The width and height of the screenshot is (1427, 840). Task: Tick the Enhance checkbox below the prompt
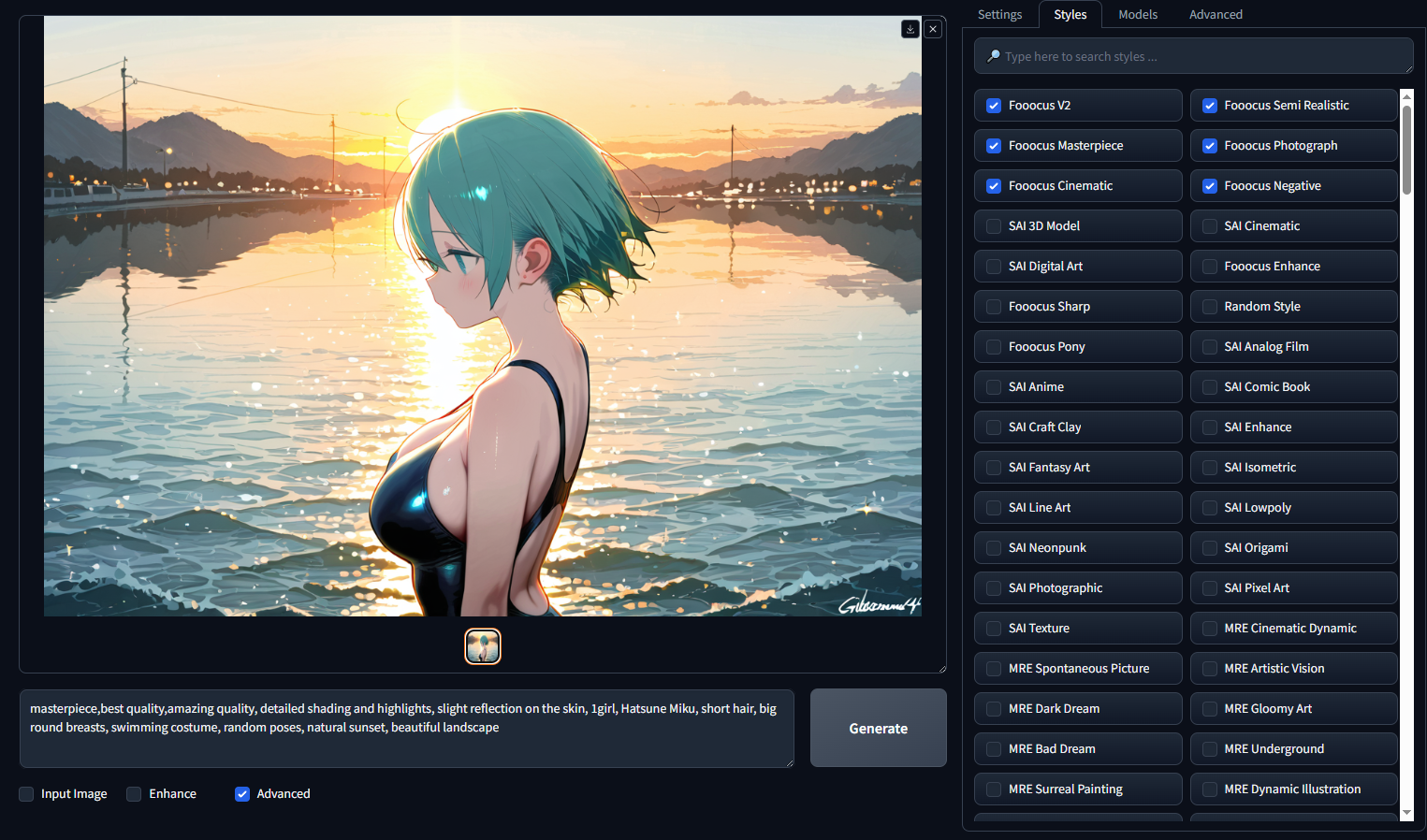134,794
